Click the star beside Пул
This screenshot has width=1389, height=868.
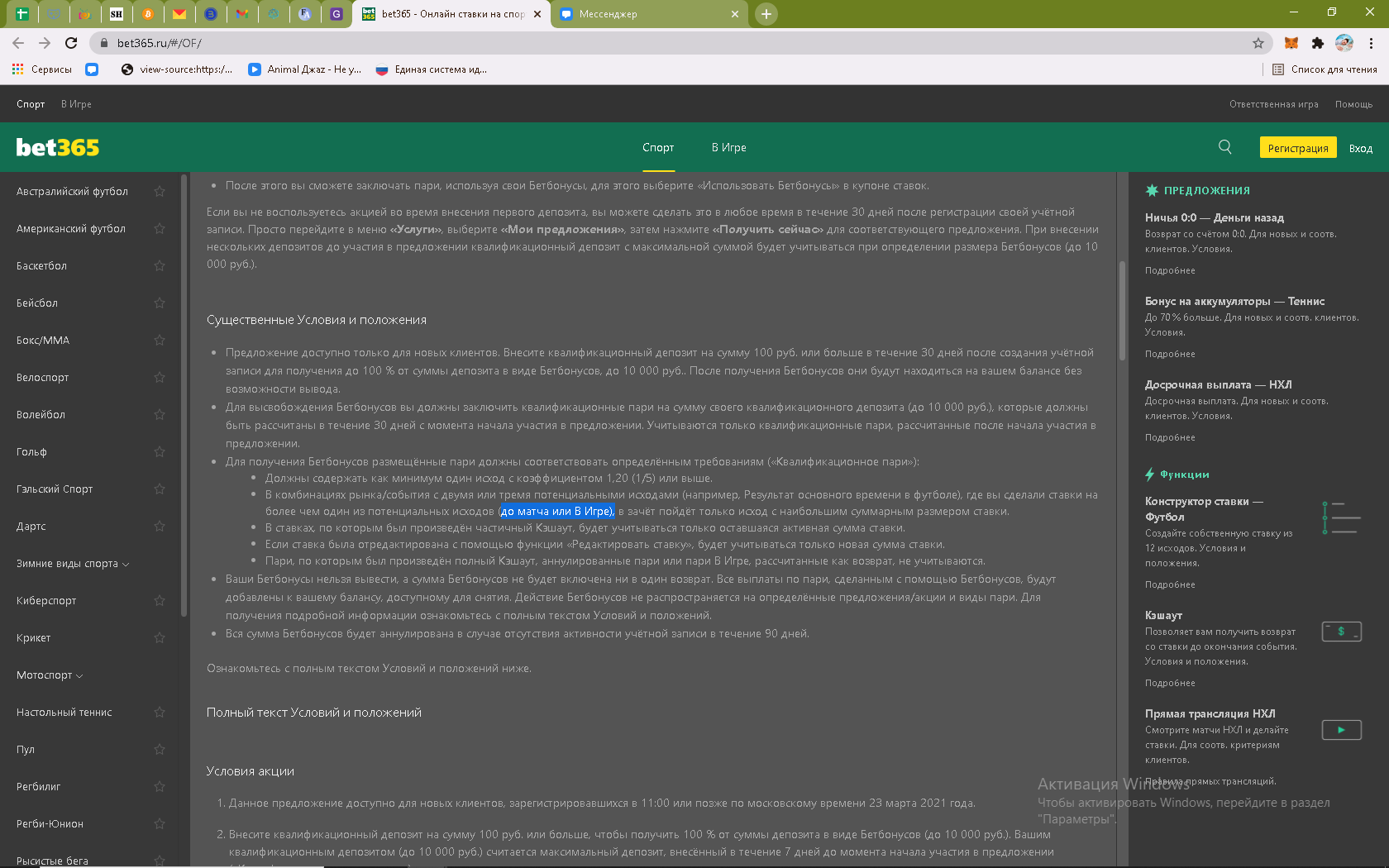tap(160, 749)
